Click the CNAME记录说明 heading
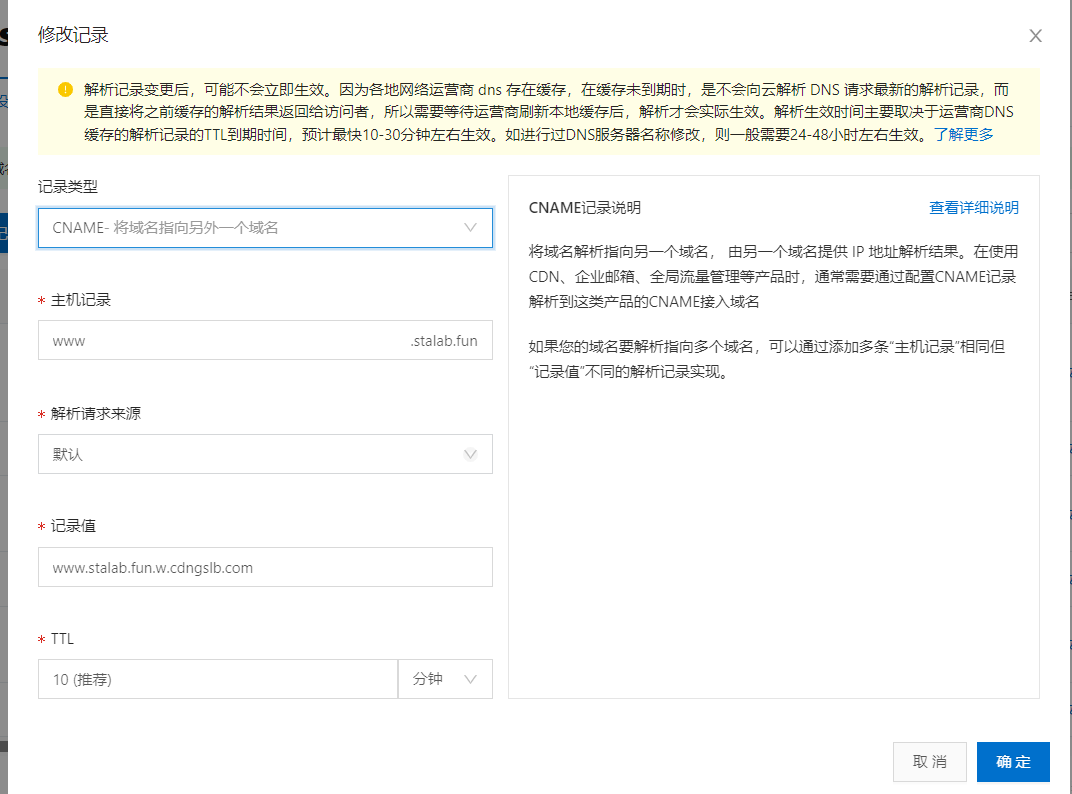 [585, 208]
